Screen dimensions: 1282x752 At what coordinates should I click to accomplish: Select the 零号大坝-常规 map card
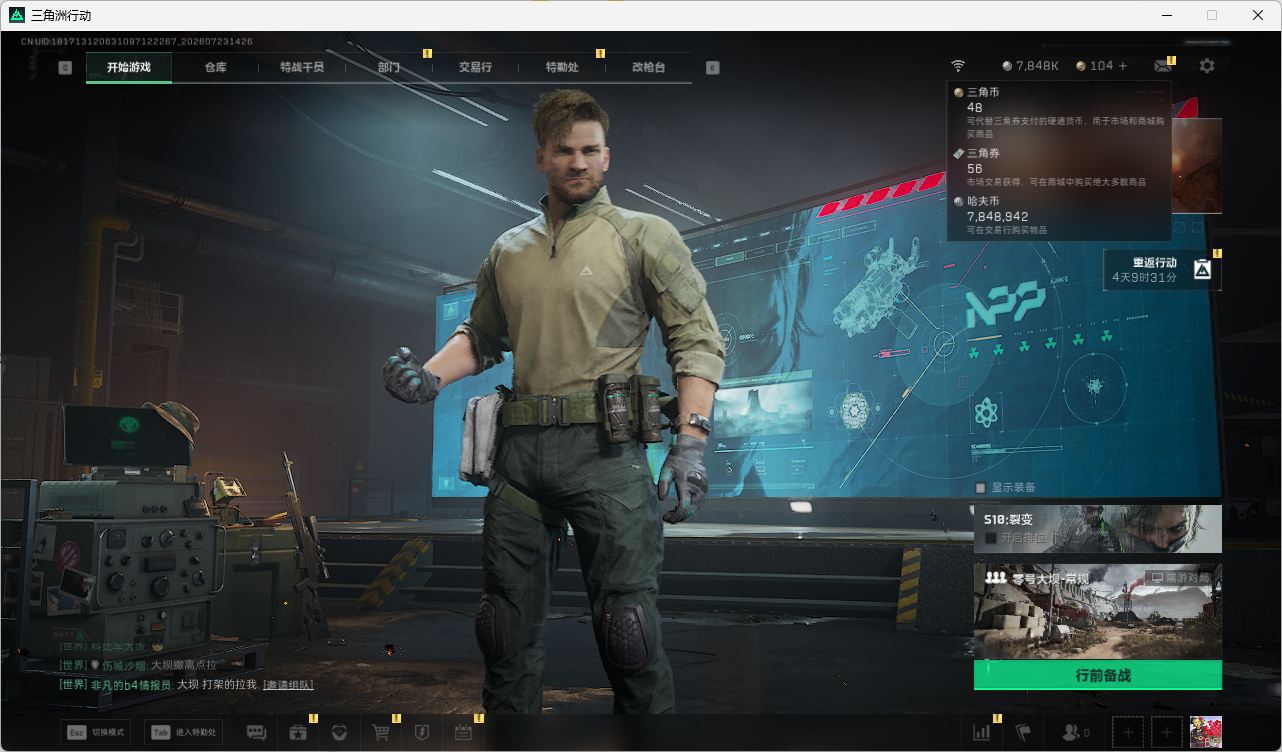1098,611
